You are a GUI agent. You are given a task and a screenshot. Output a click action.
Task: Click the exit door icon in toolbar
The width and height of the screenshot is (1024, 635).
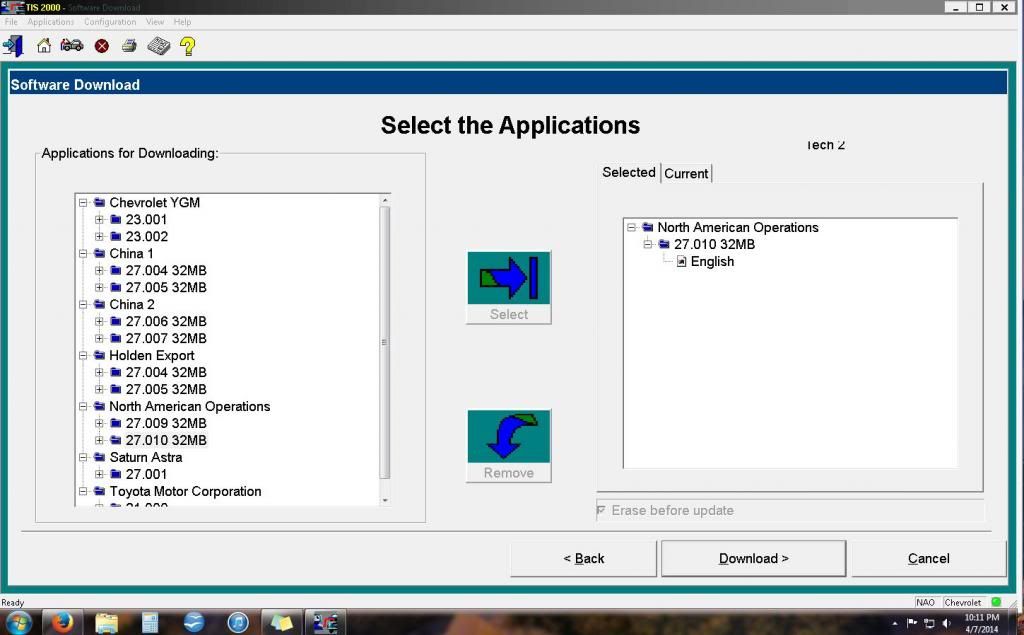point(13,45)
